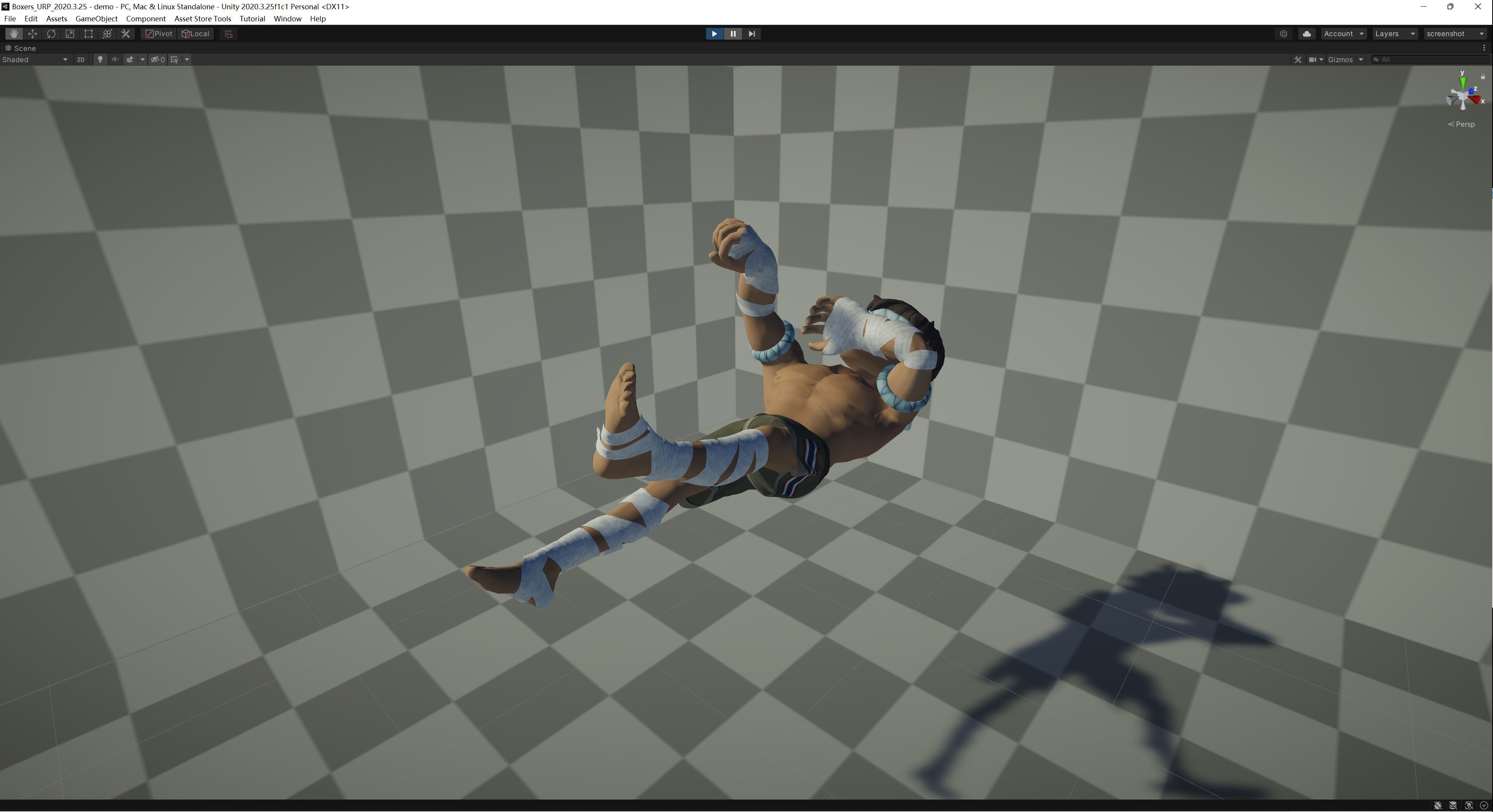Toggle 2D scene view mode
Image resolution: width=1493 pixels, height=812 pixels.
(80, 59)
